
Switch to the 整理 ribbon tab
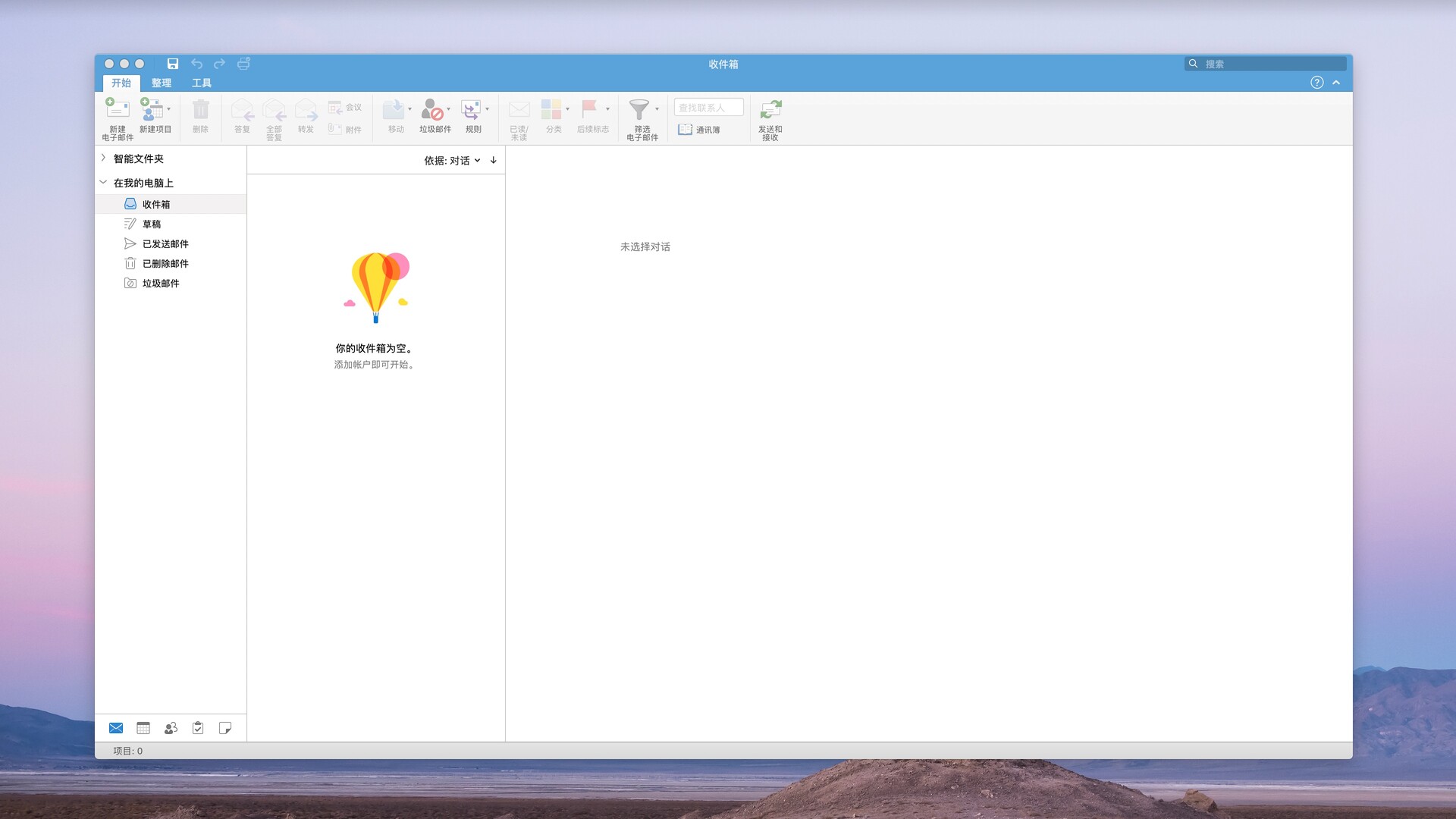(x=162, y=83)
